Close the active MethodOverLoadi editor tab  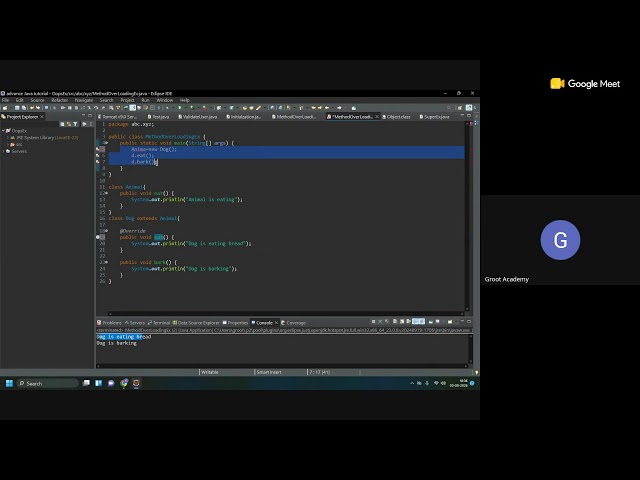click(x=377, y=117)
